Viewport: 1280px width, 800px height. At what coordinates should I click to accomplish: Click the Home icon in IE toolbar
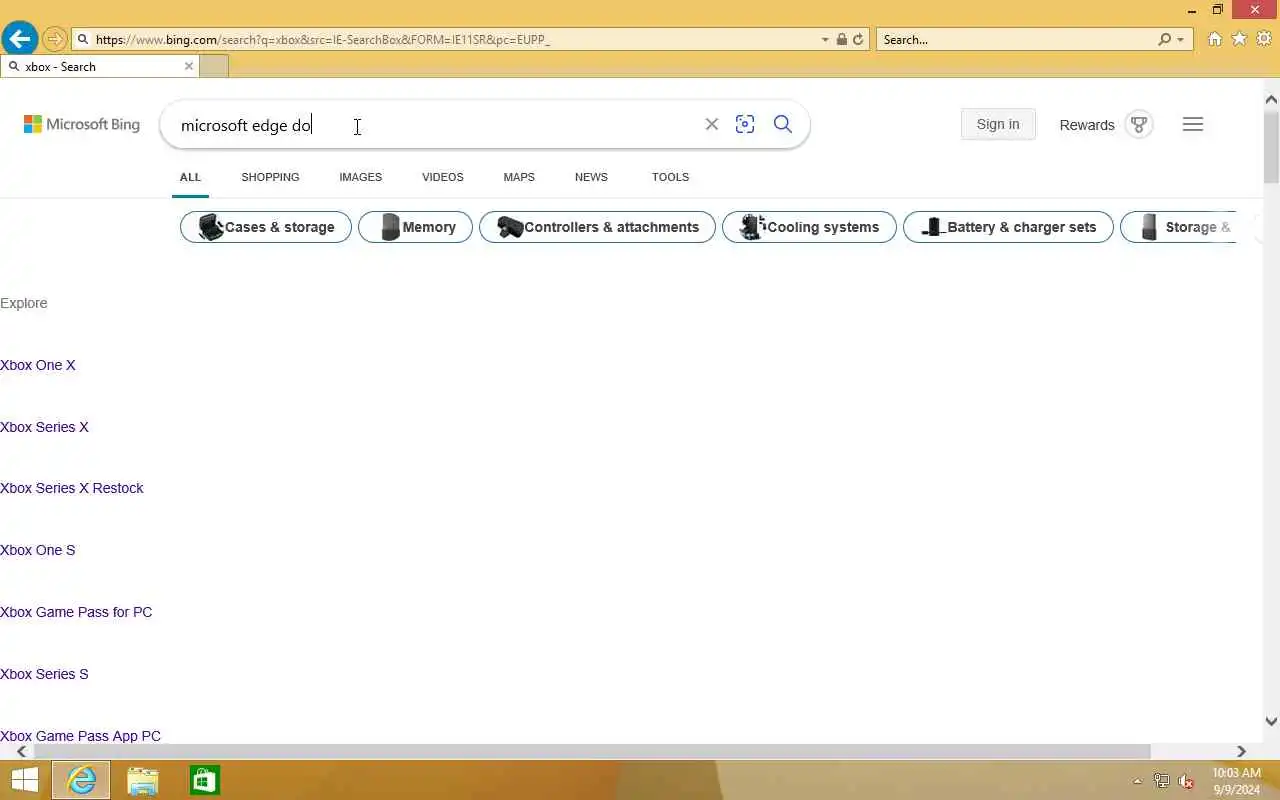pyautogui.click(x=1214, y=39)
